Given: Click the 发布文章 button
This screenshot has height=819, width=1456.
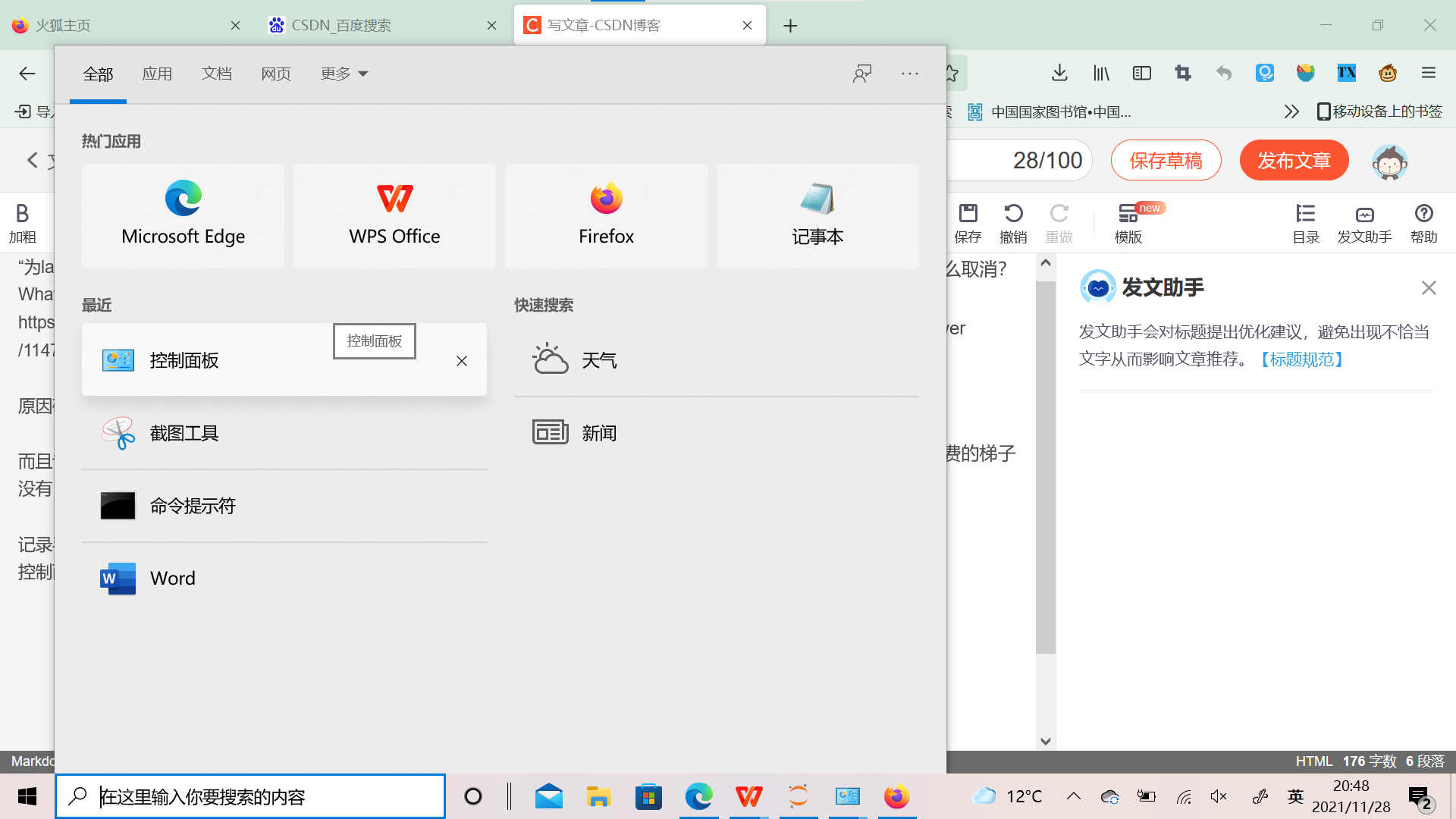Looking at the screenshot, I should [x=1294, y=161].
